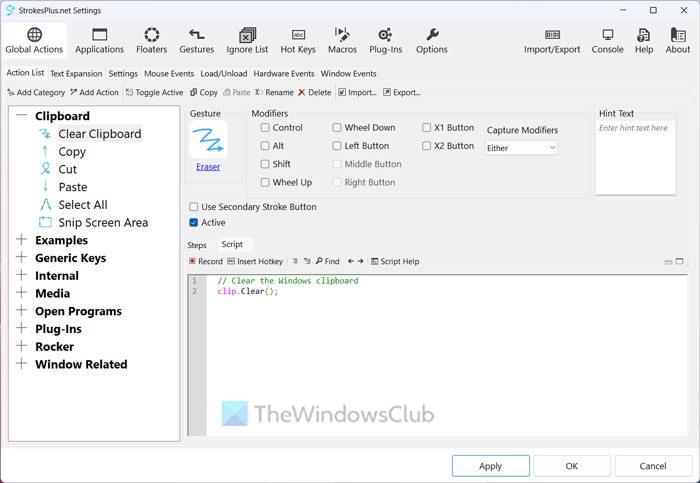
Task: Collapse the Clipboard category
Action: (x=21, y=116)
